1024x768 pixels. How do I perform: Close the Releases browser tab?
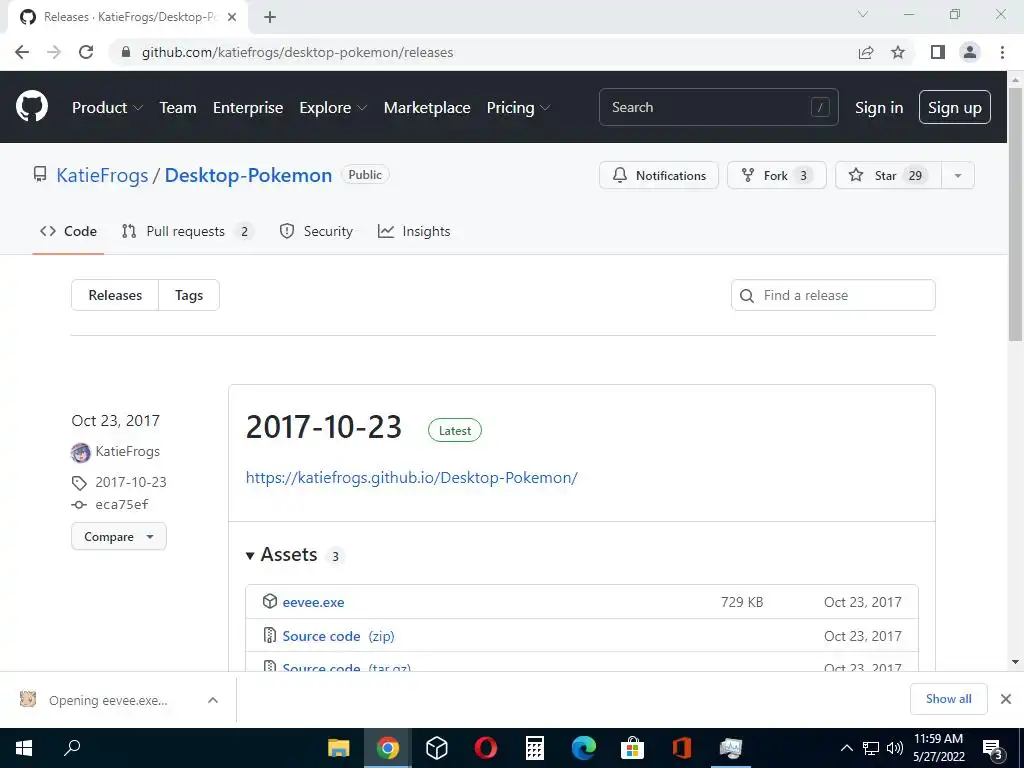pyautogui.click(x=232, y=17)
